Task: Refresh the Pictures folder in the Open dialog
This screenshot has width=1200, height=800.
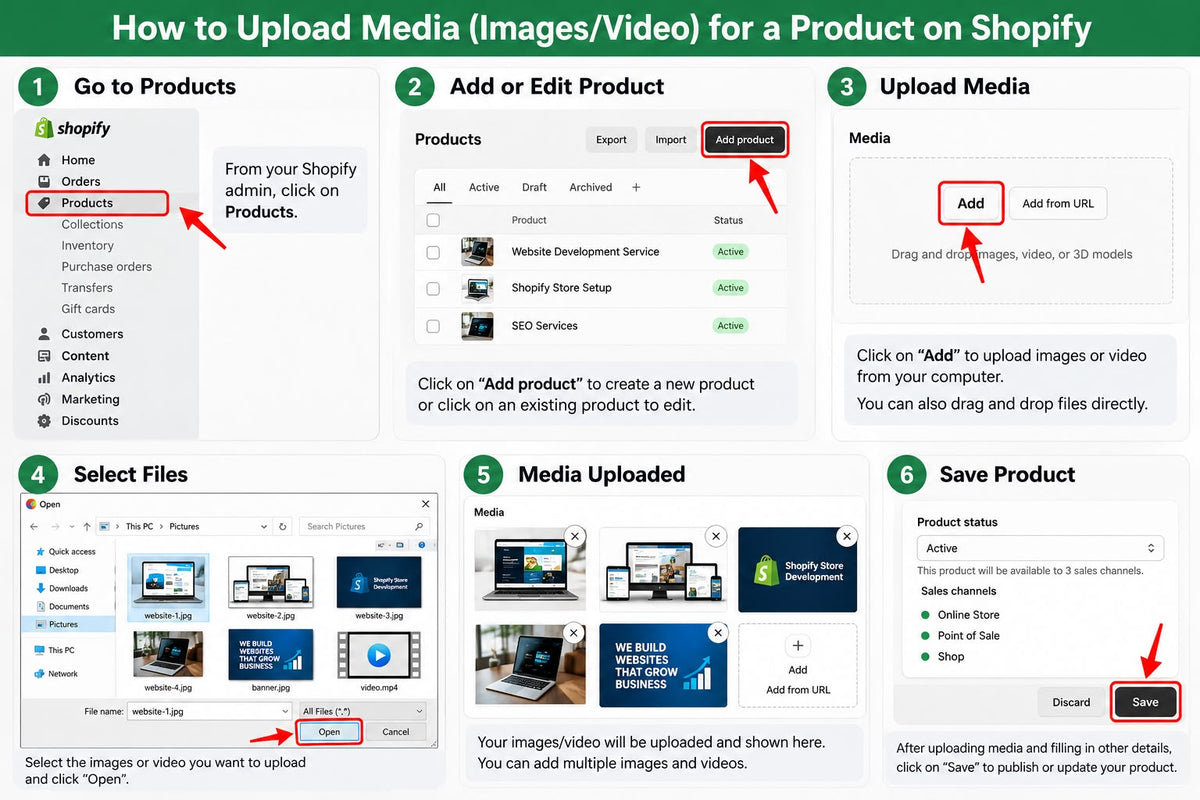Action: click(283, 526)
